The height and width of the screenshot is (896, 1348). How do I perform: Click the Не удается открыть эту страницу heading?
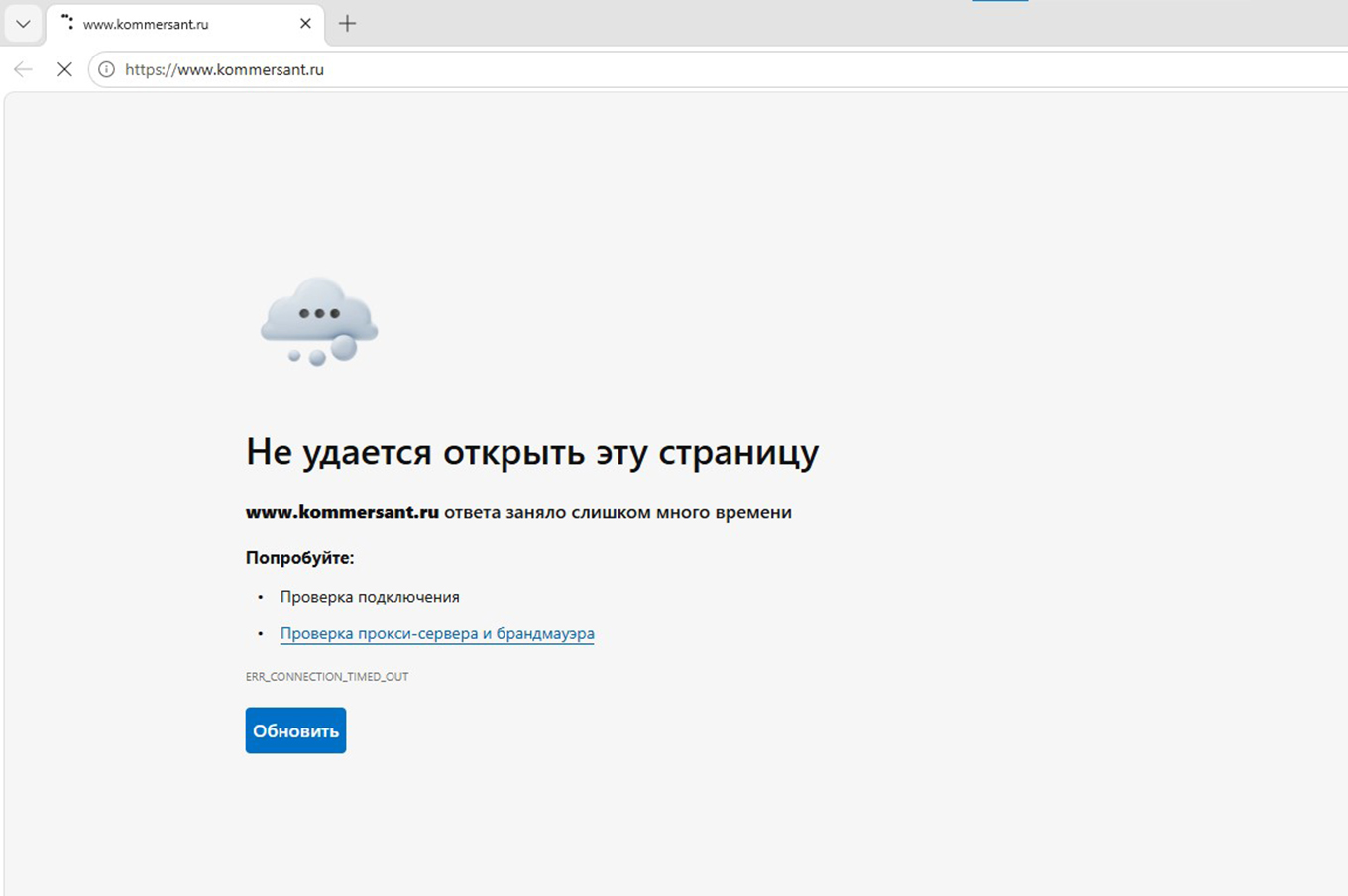click(532, 452)
